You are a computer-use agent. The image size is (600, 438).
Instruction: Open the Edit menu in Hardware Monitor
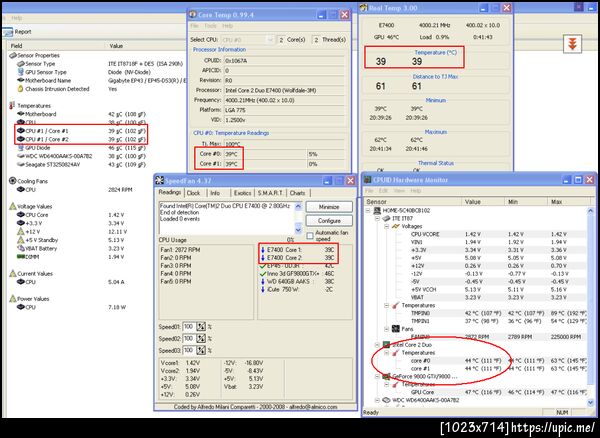[x=383, y=191]
